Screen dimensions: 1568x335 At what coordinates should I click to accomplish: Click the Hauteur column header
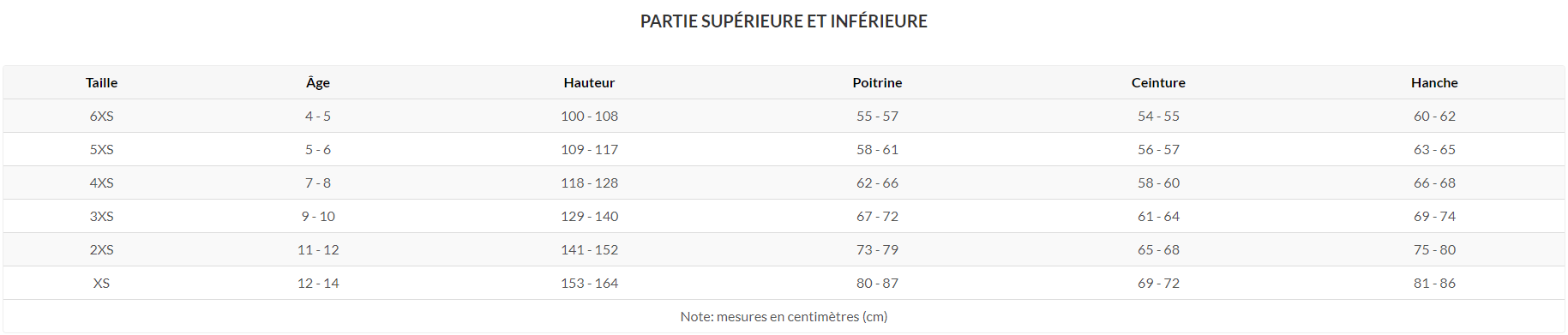[x=589, y=83]
